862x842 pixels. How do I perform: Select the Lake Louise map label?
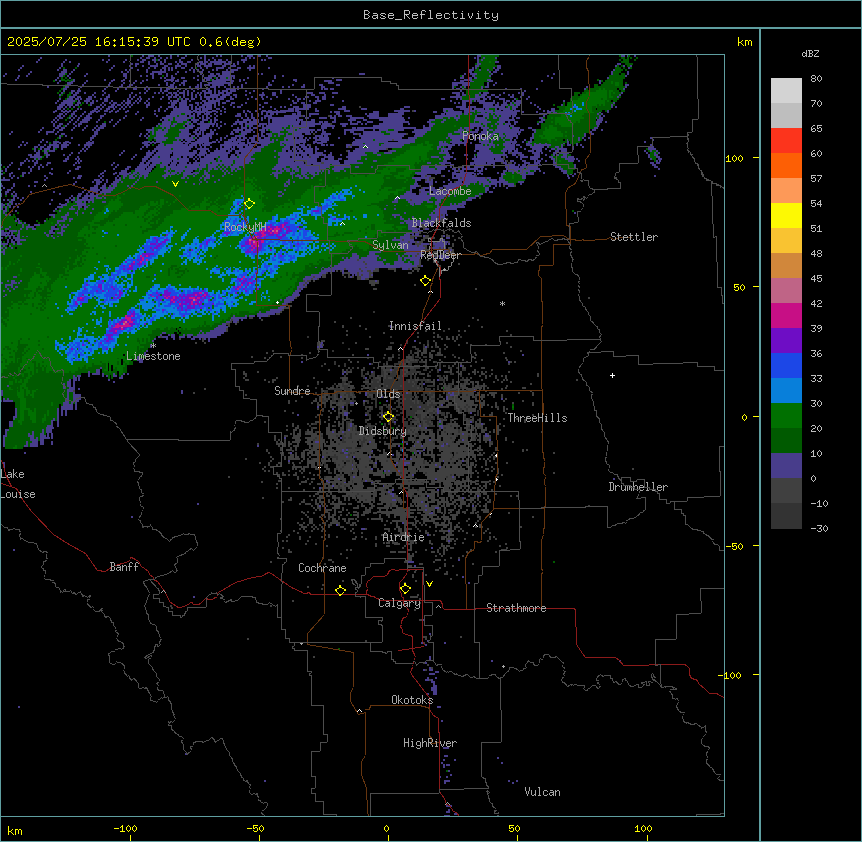[18, 484]
